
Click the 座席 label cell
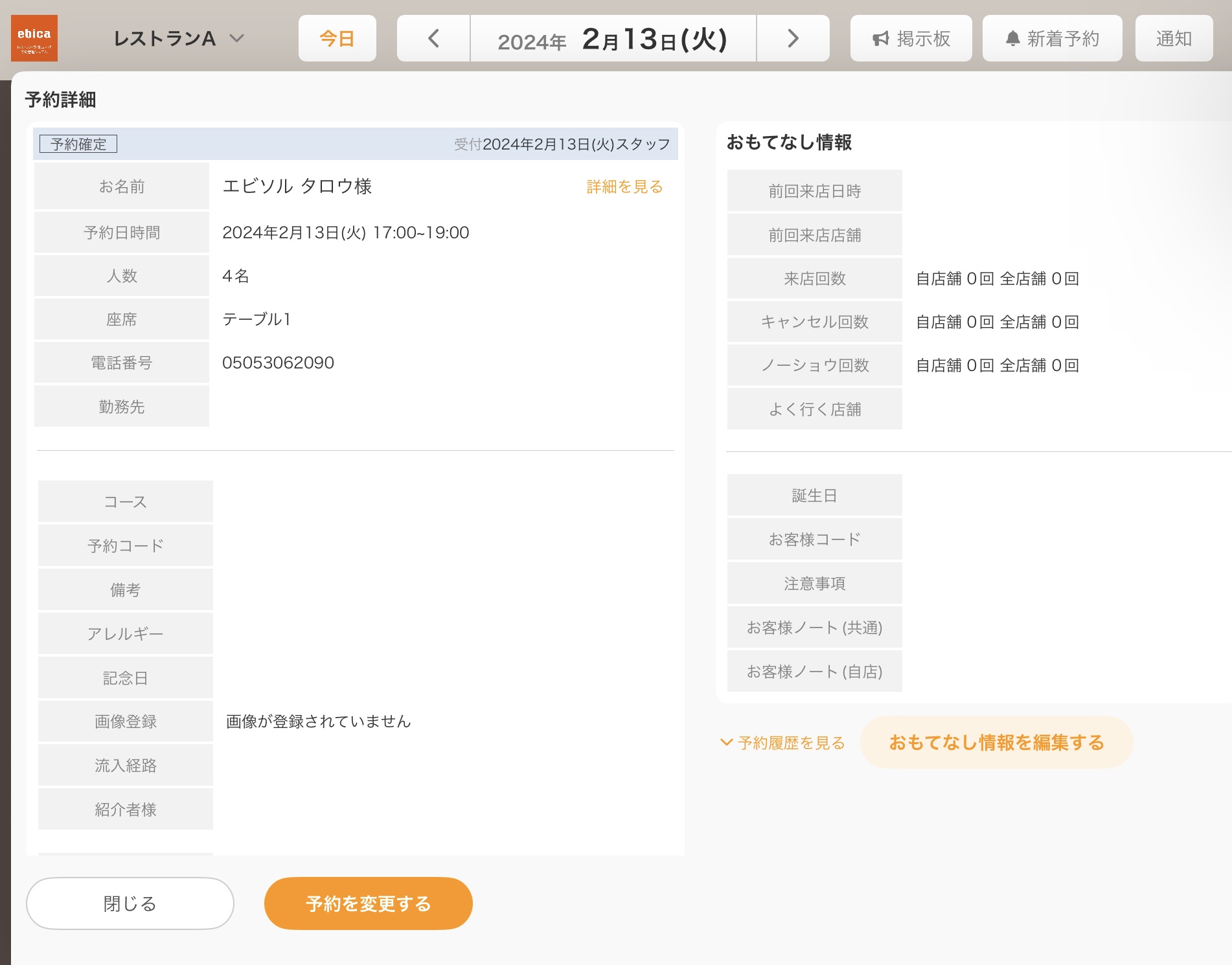point(122,319)
